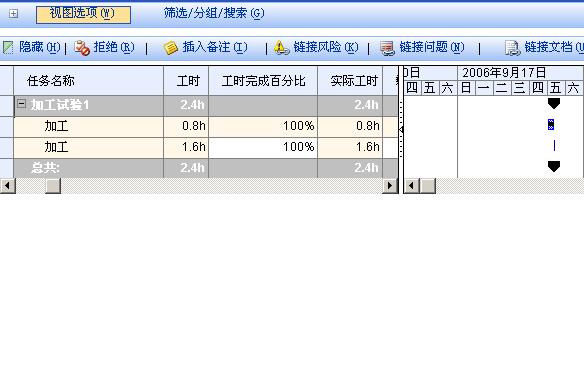584x384 pixels.
Task: Collapse the 加工试验1 summary task
Action: [x=22, y=104]
